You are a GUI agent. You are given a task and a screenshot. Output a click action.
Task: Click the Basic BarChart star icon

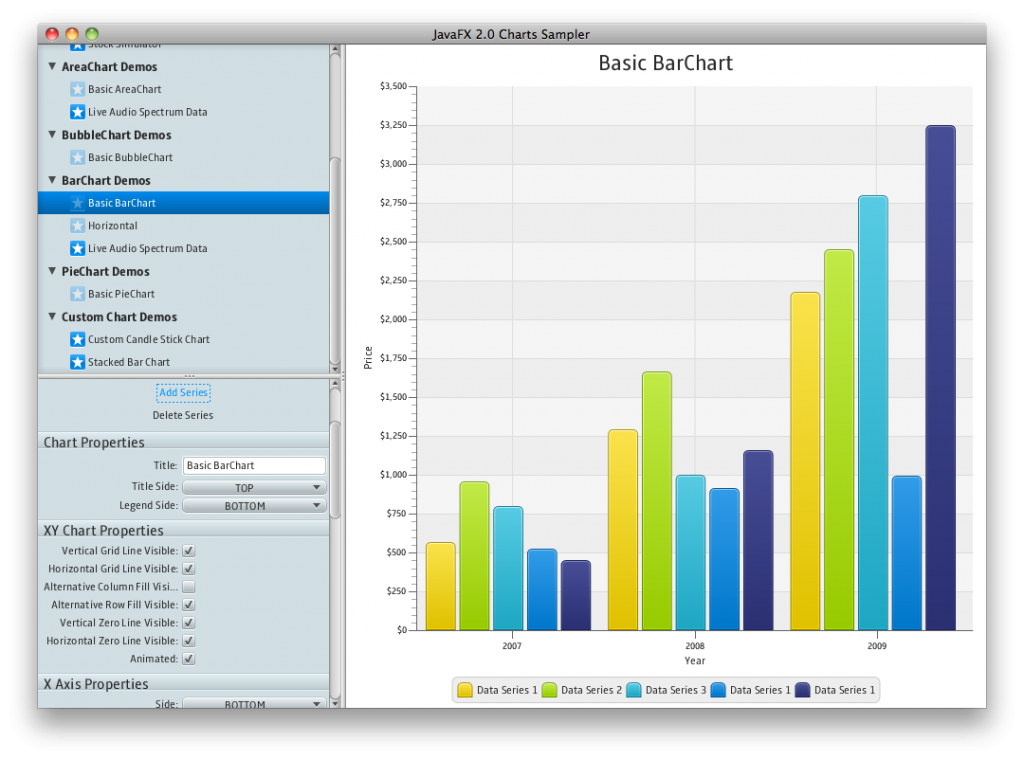click(x=77, y=202)
